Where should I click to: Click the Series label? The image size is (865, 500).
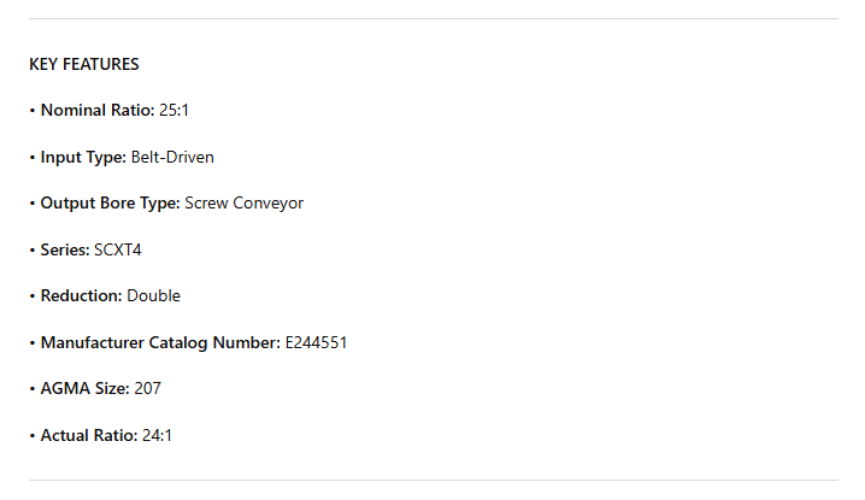(65, 250)
